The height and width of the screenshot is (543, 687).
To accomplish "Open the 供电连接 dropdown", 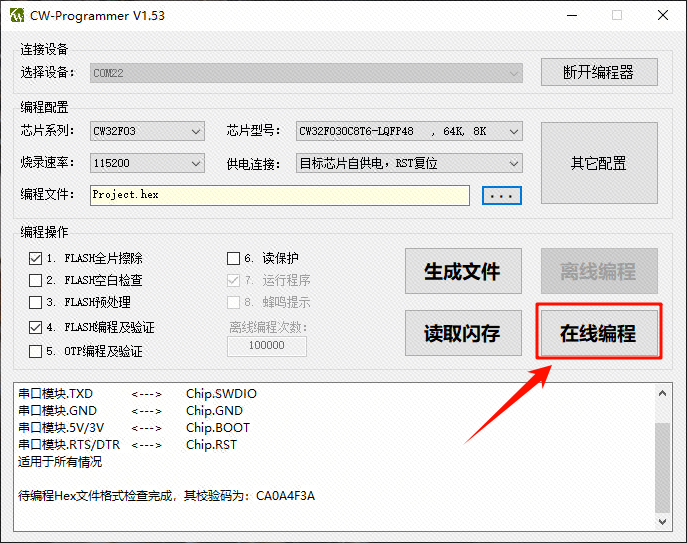I will coord(409,163).
